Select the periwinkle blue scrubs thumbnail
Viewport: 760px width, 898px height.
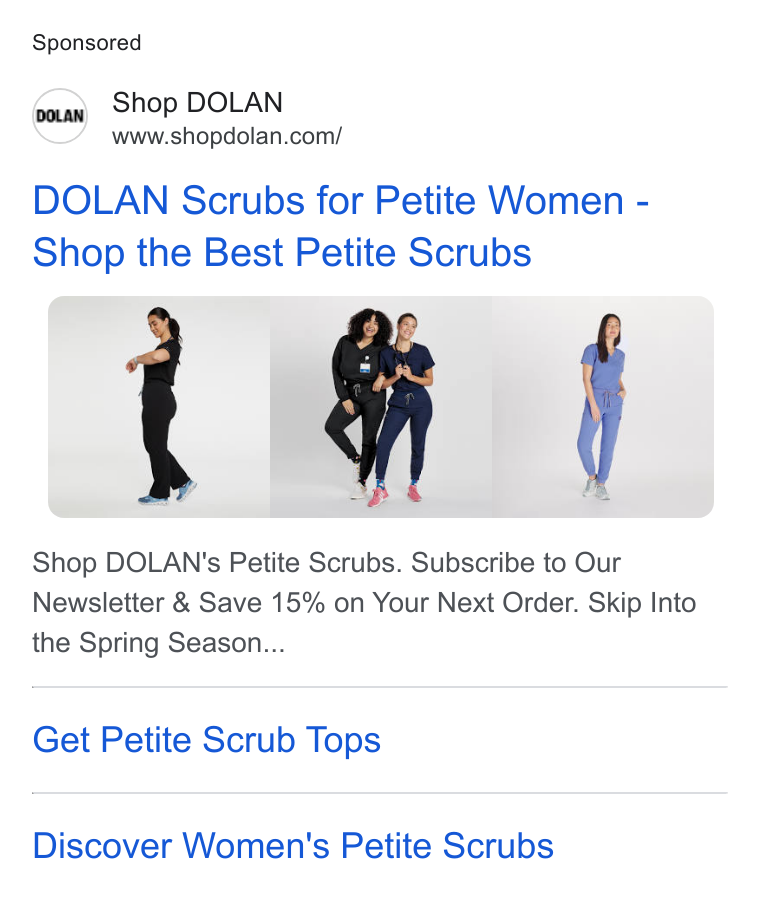coord(603,407)
